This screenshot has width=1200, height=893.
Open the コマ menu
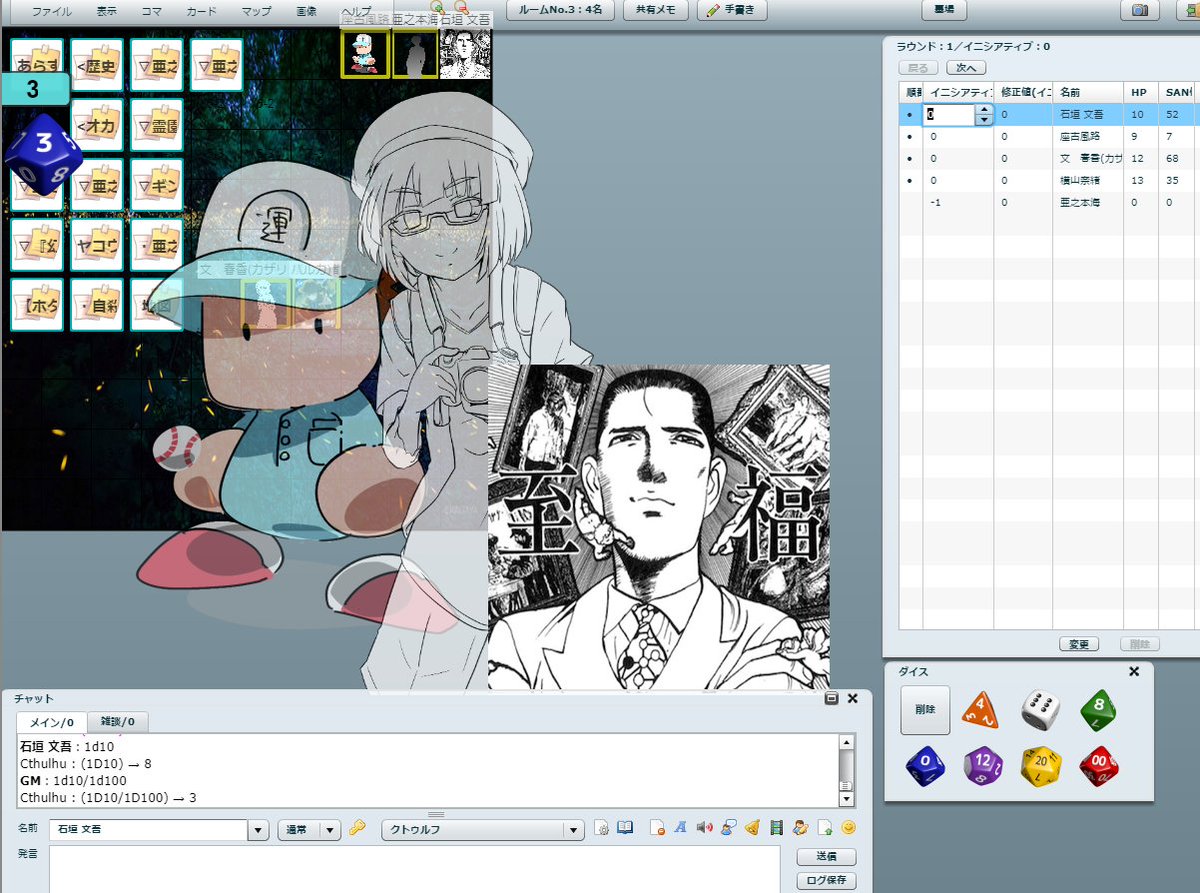click(152, 11)
